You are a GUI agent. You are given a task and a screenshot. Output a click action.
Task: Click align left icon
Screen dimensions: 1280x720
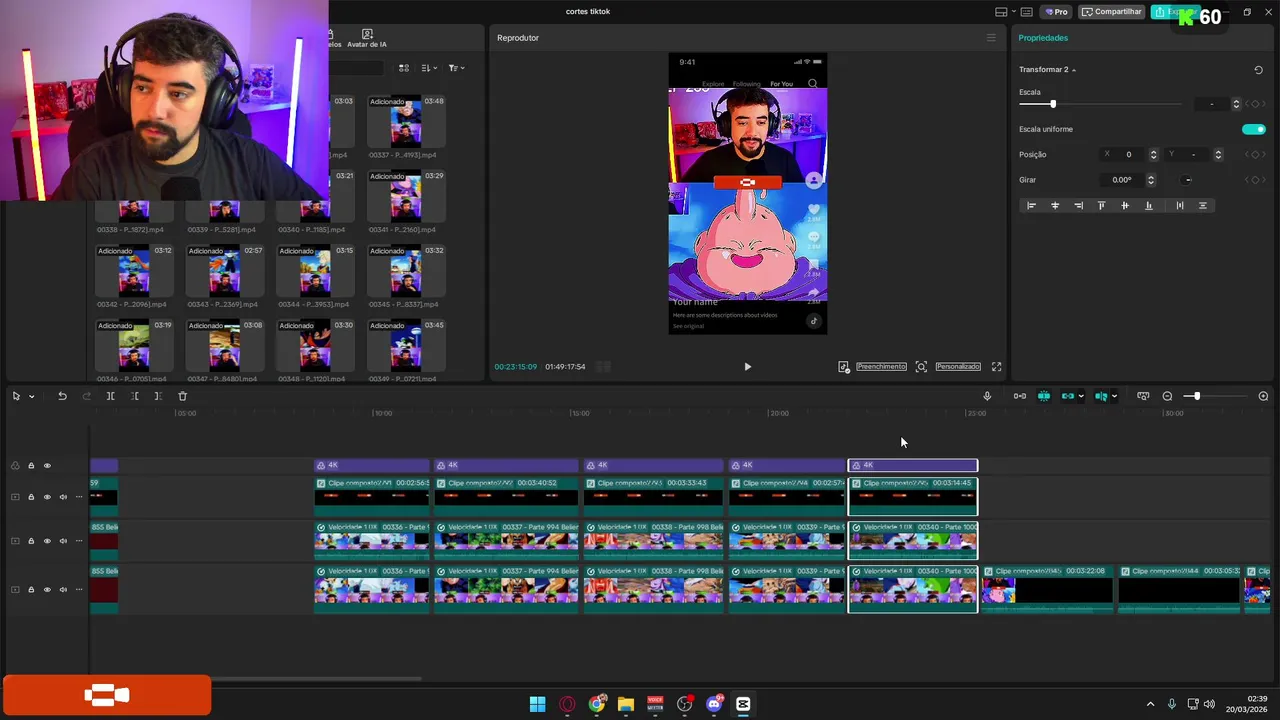coord(1031,206)
